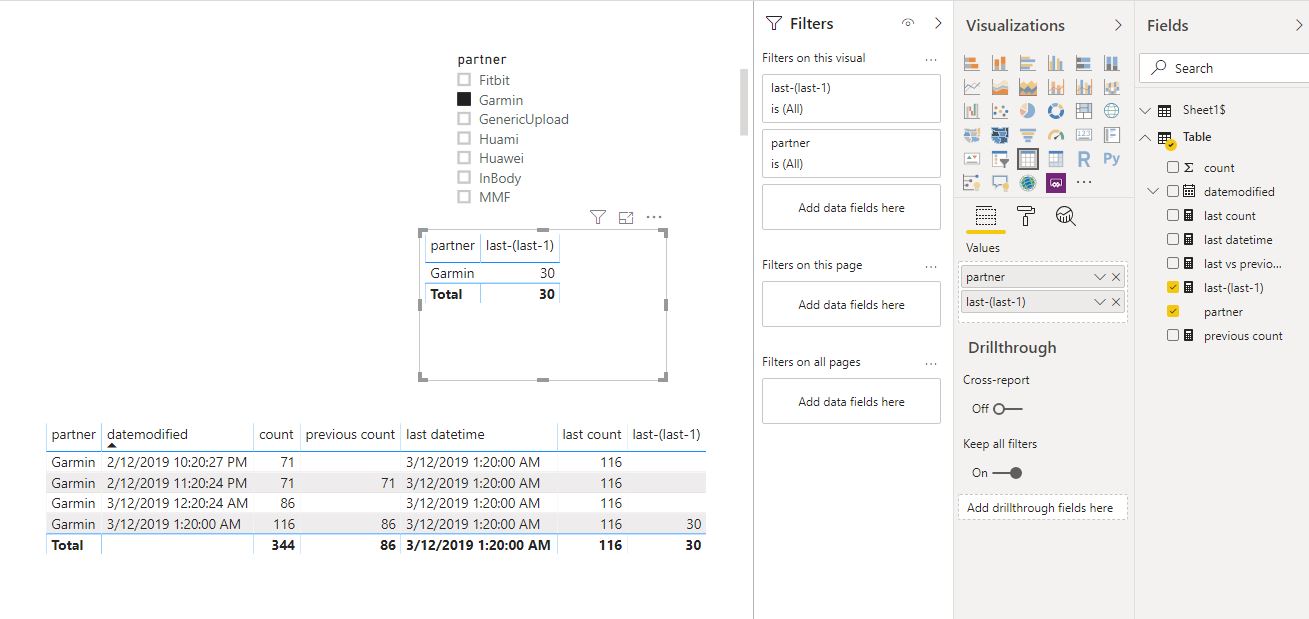Image resolution: width=1309 pixels, height=619 pixels.
Task: Select the funnel chart visual
Action: [1027, 135]
